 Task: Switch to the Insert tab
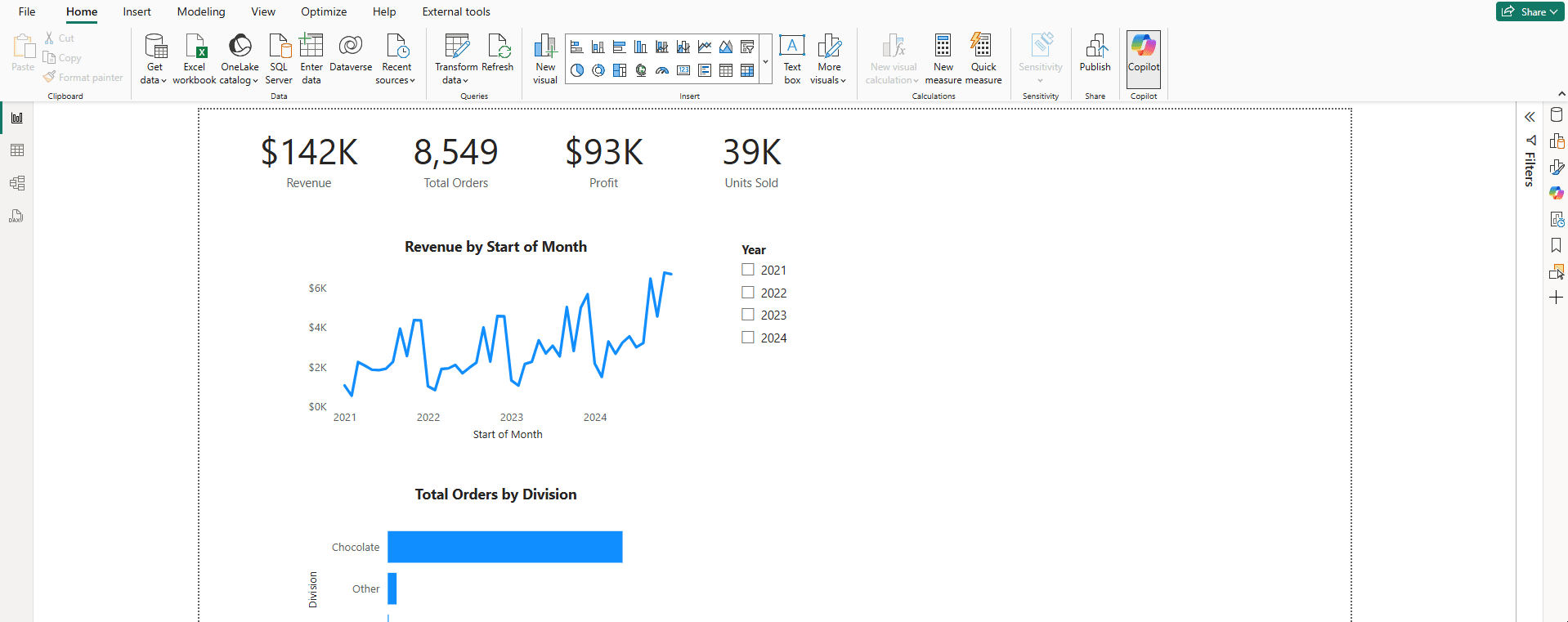pos(137,11)
